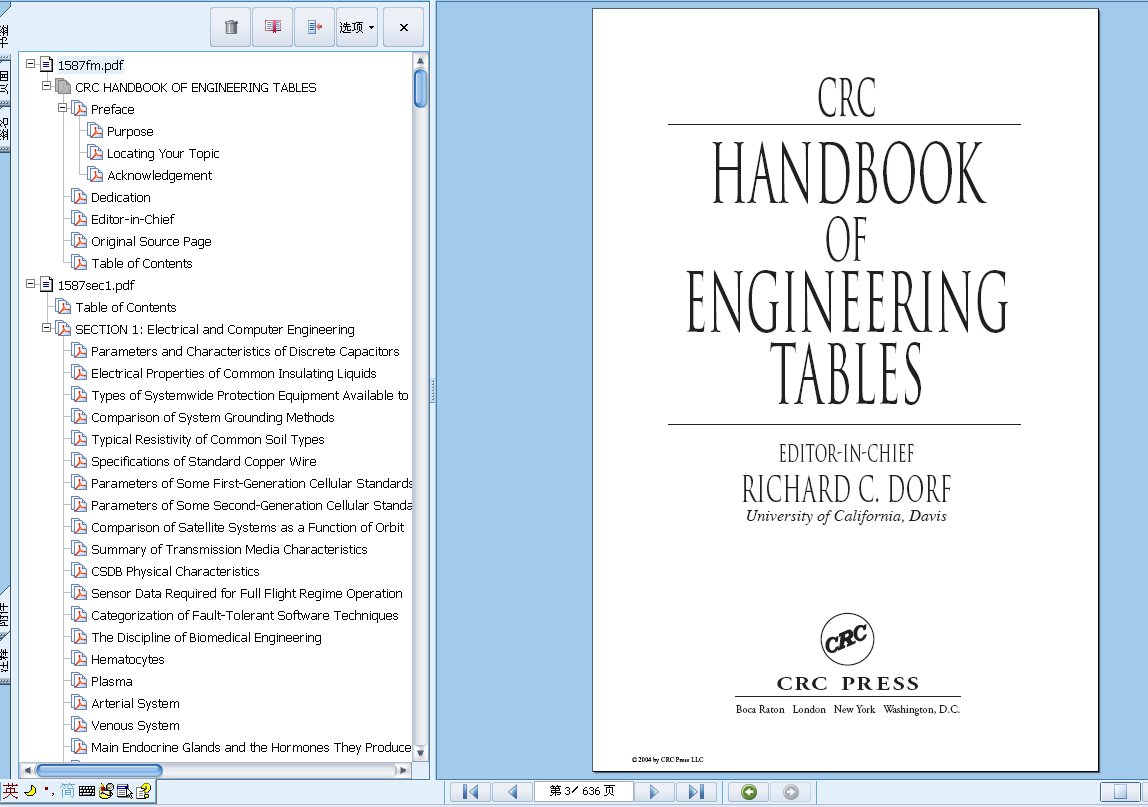This screenshot has height=807, width=1148.
Task: Open the 选项 options dropdown
Action: 357,27
